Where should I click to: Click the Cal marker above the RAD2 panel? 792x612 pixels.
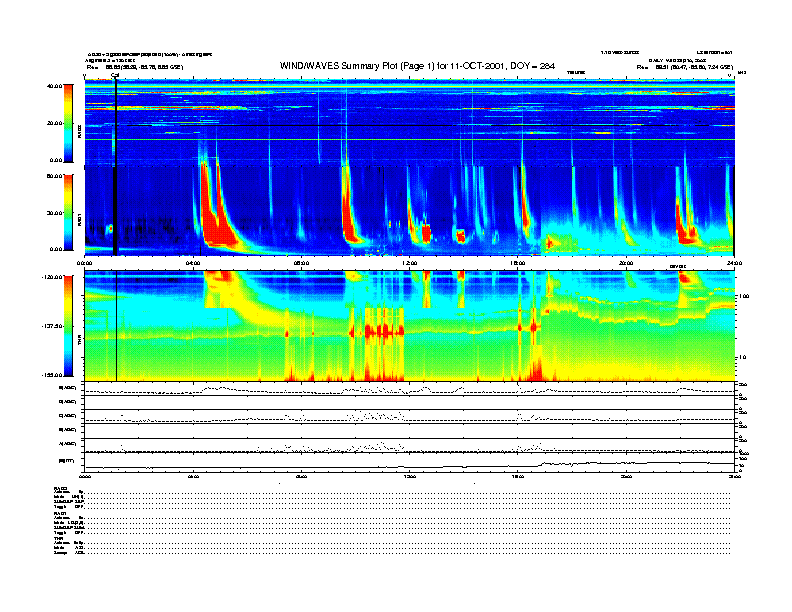[x=115, y=76]
